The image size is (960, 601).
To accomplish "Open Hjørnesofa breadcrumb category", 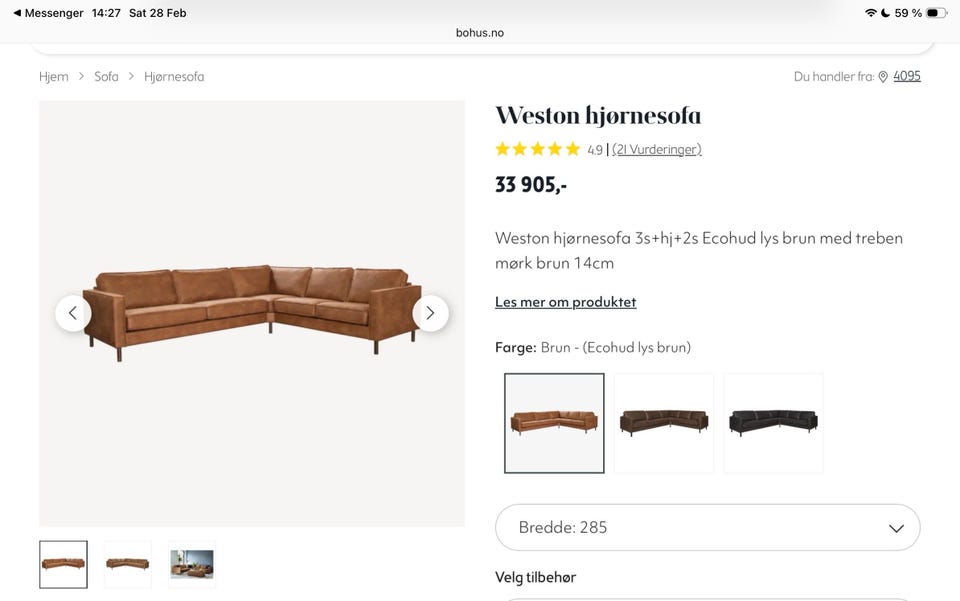I will click(174, 77).
